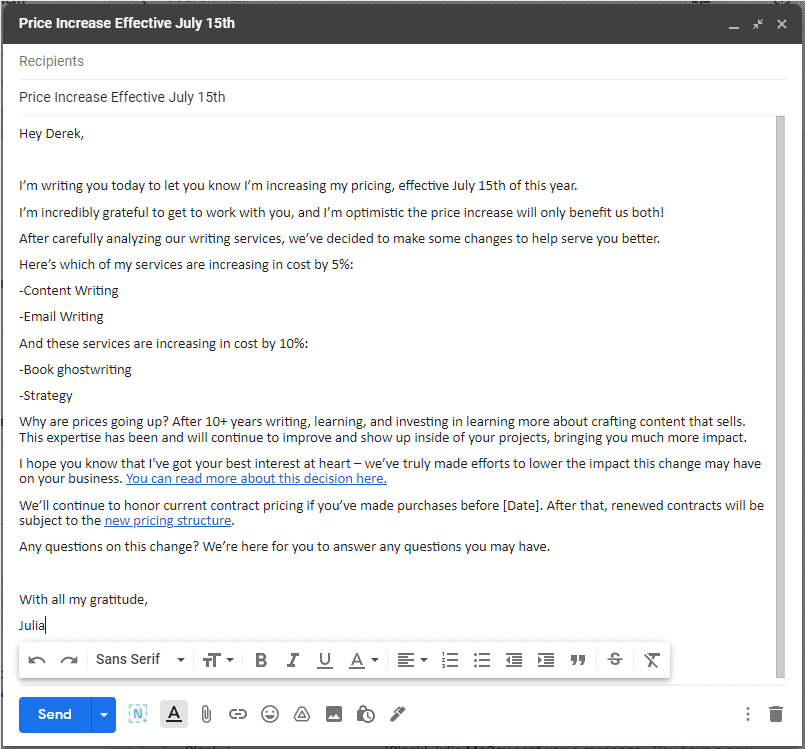
Task: Click 'Any questions on this change?' paragraph
Action: click(284, 547)
